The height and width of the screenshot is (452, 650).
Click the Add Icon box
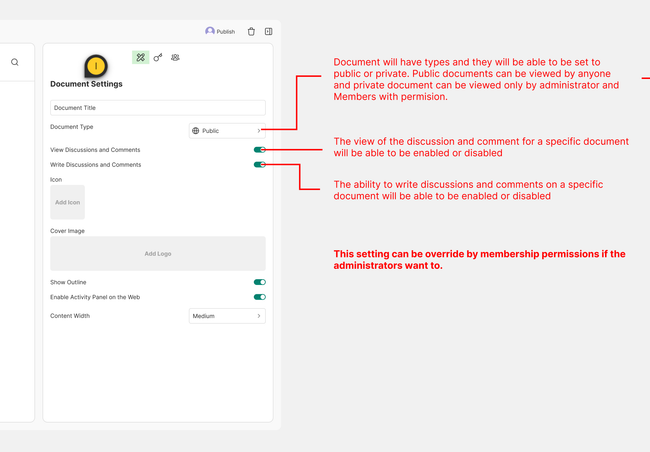[67, 202]
